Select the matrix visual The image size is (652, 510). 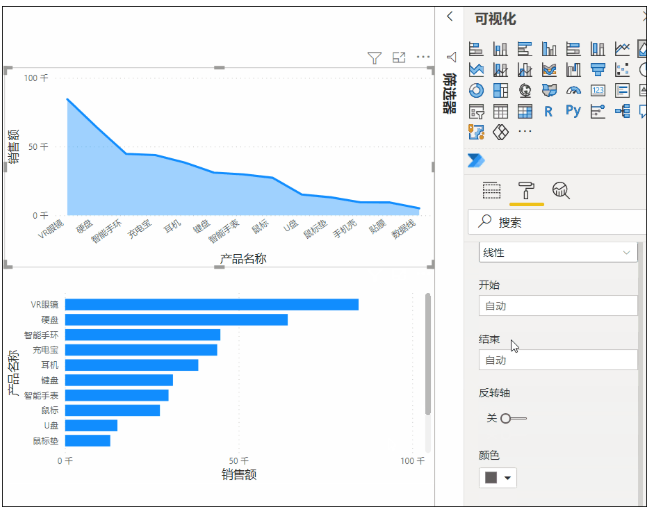(525, 111)
